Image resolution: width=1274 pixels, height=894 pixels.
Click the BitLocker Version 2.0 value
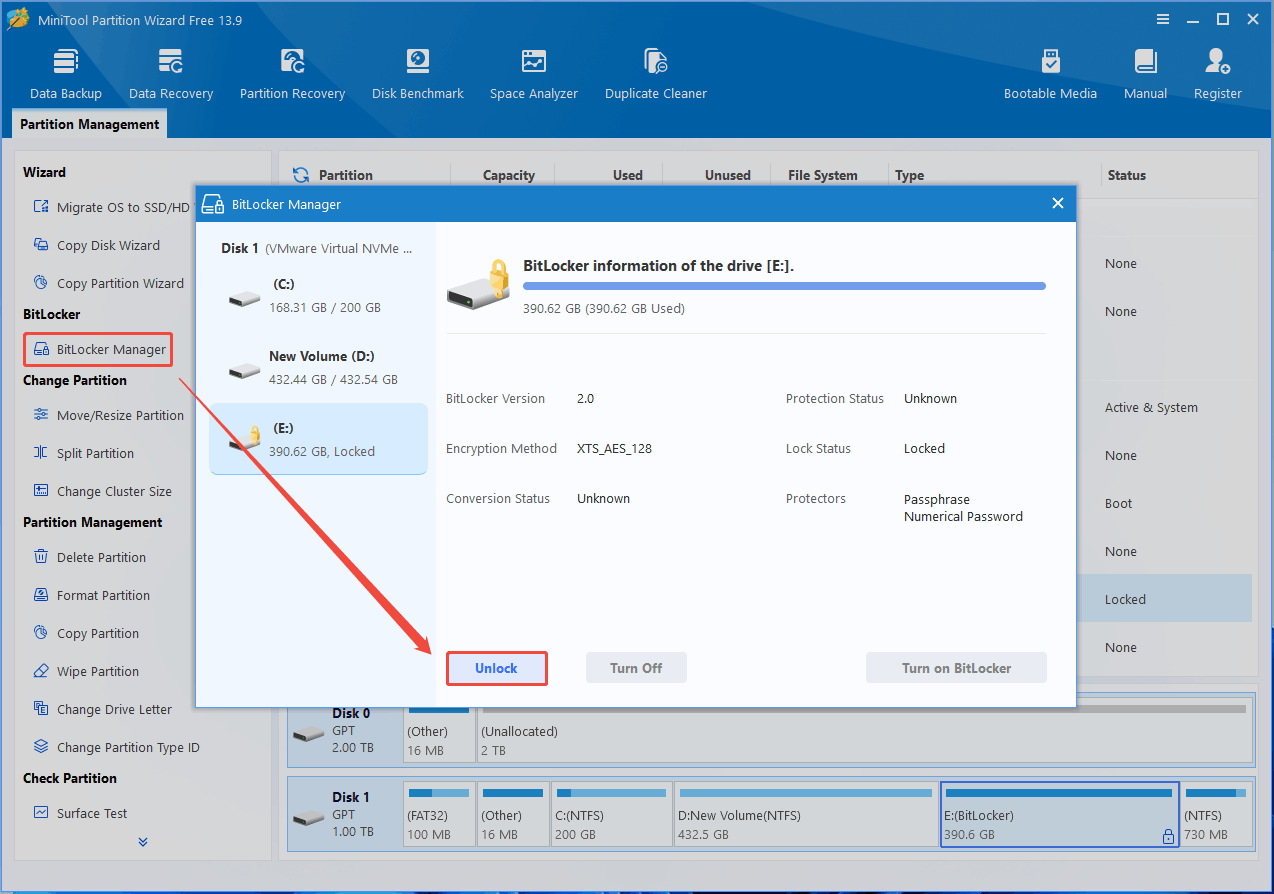click(x=585, y=398)
